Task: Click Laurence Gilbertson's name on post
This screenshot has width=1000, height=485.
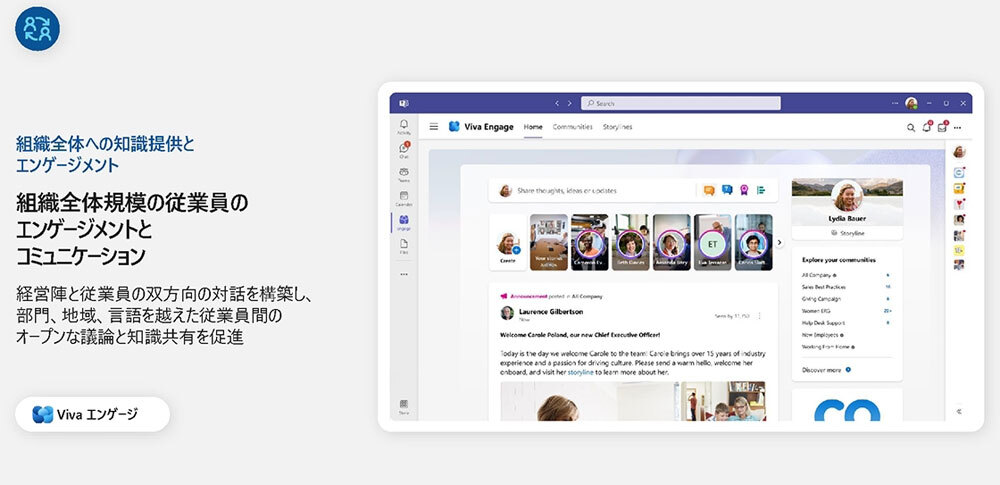Action: tap(551, 311)
